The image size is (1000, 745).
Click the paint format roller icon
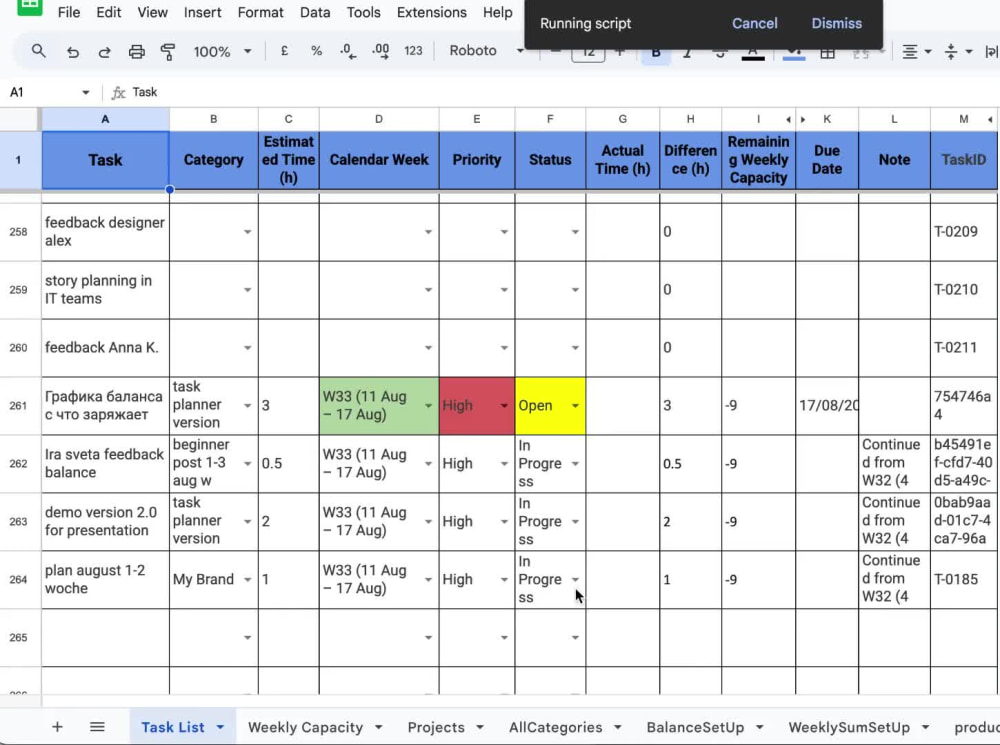click(168, 52)
